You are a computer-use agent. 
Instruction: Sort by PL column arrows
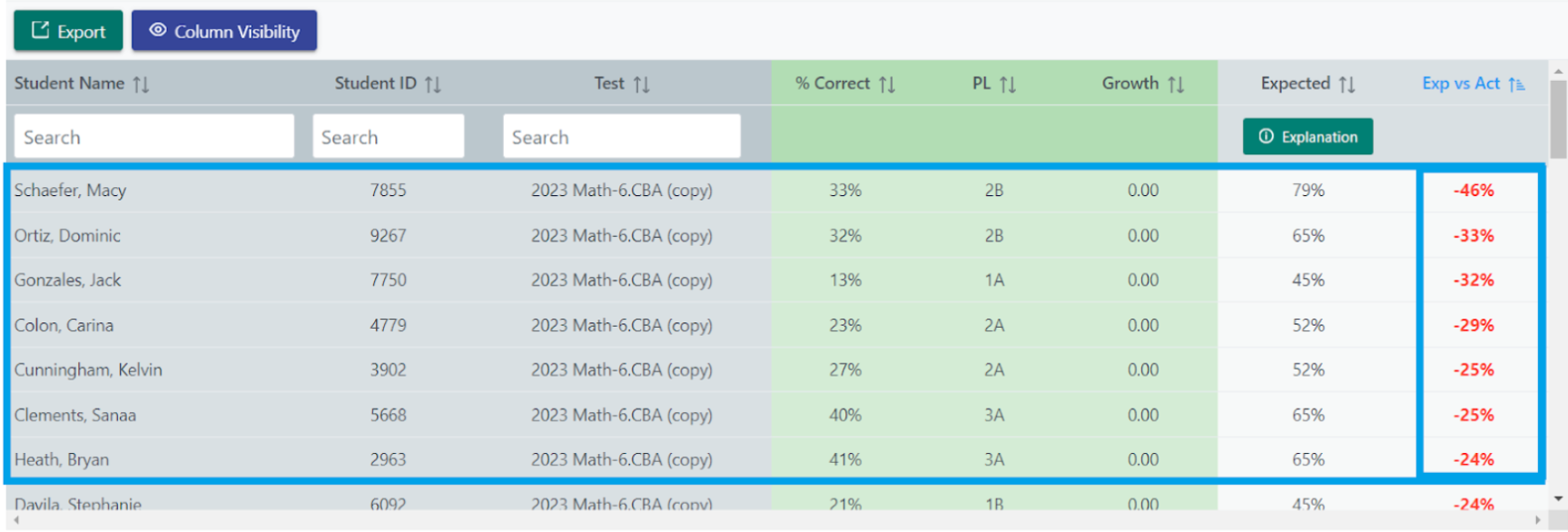coord(1008,84)
